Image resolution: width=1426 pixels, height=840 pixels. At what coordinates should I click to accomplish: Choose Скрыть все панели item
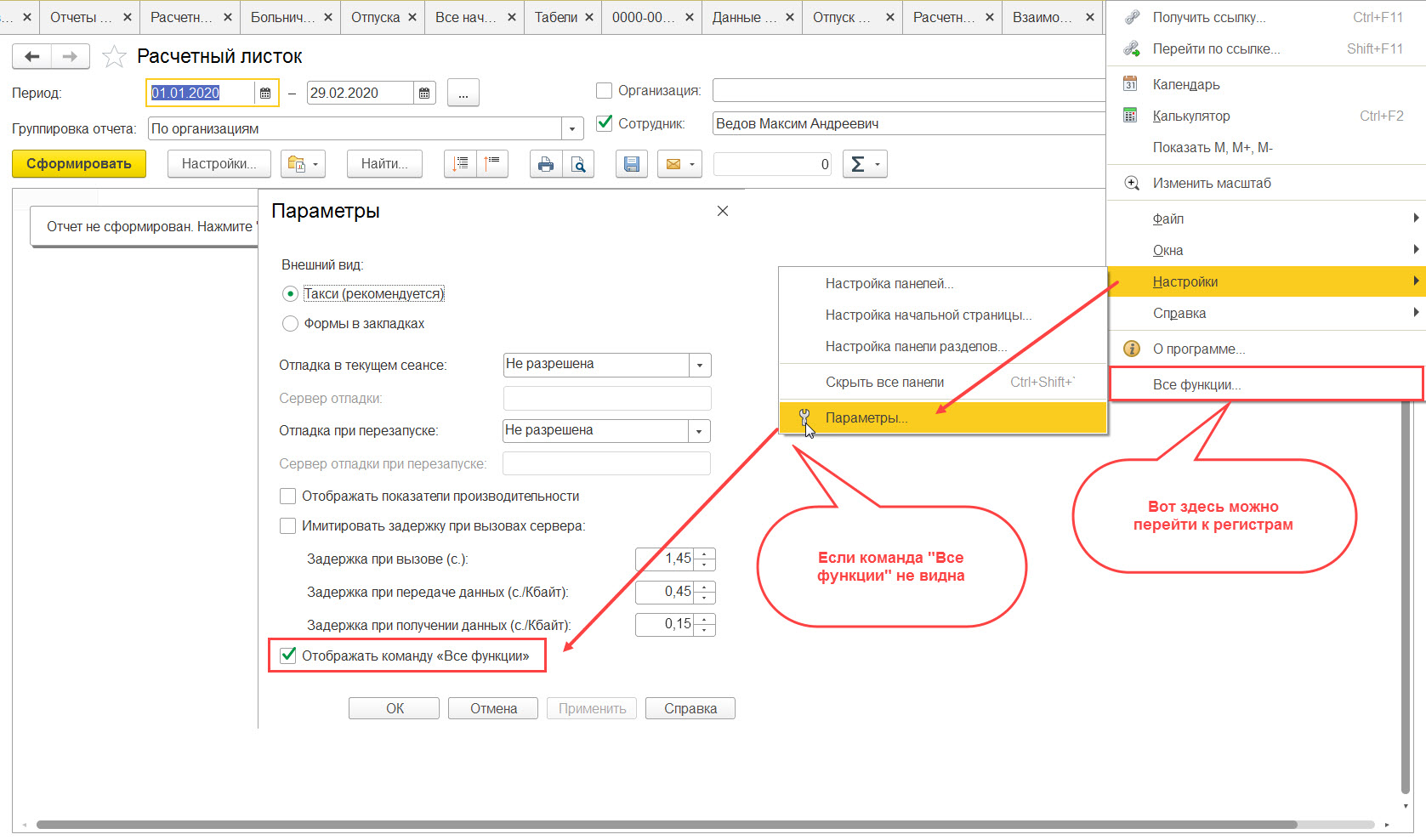(943, 382)
